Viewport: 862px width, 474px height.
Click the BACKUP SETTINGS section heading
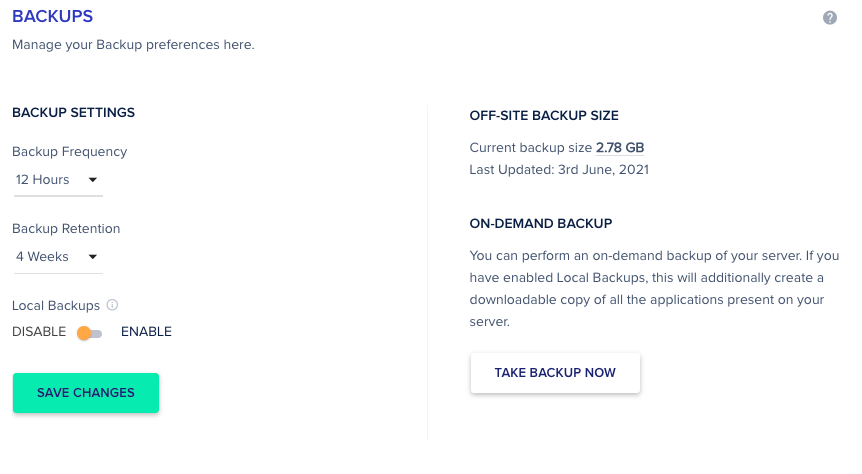pyautogui.click(x=73, y=112)
